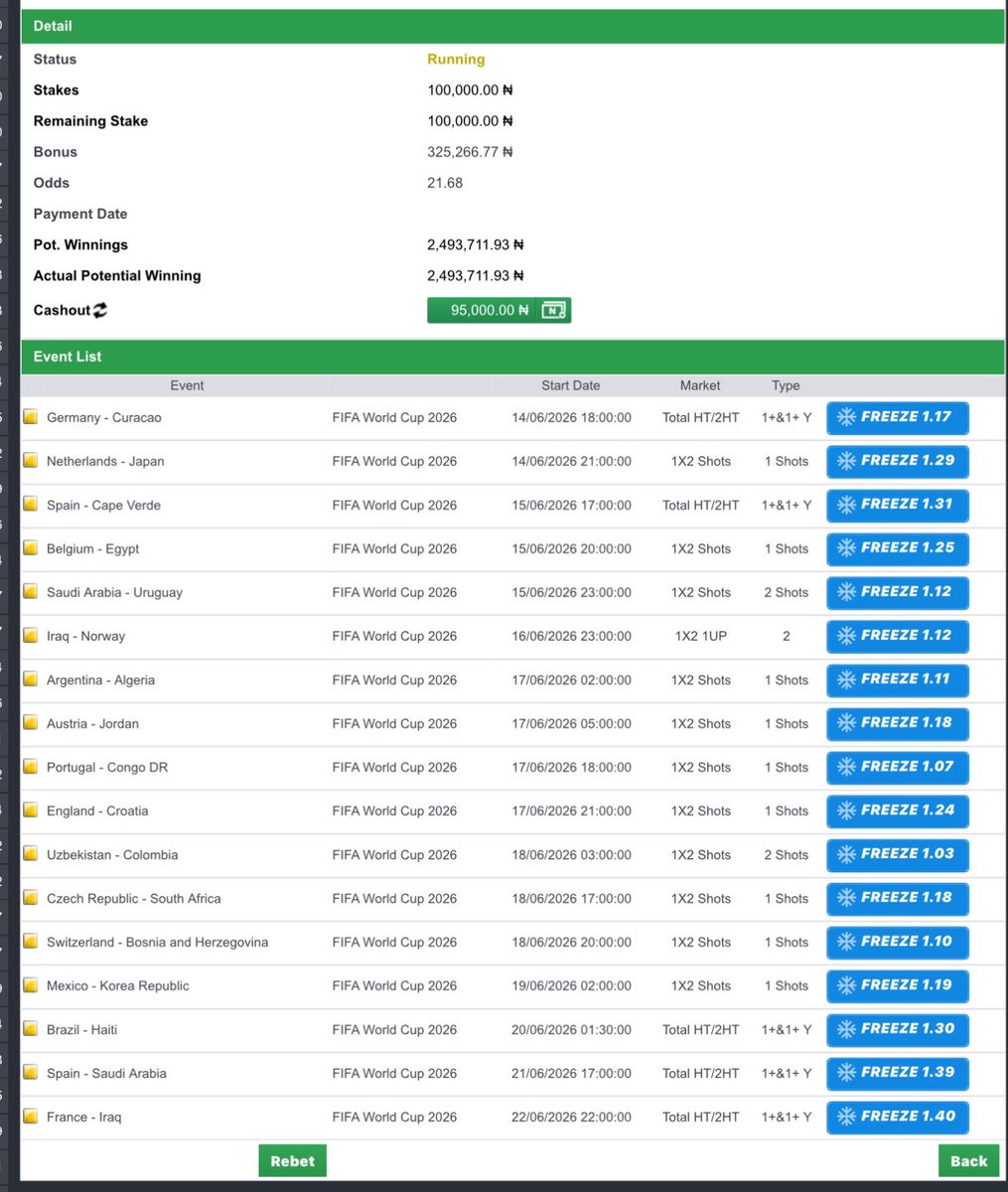Click the Rebet button
The image size is (1008, 1192).
[292, 1160]
